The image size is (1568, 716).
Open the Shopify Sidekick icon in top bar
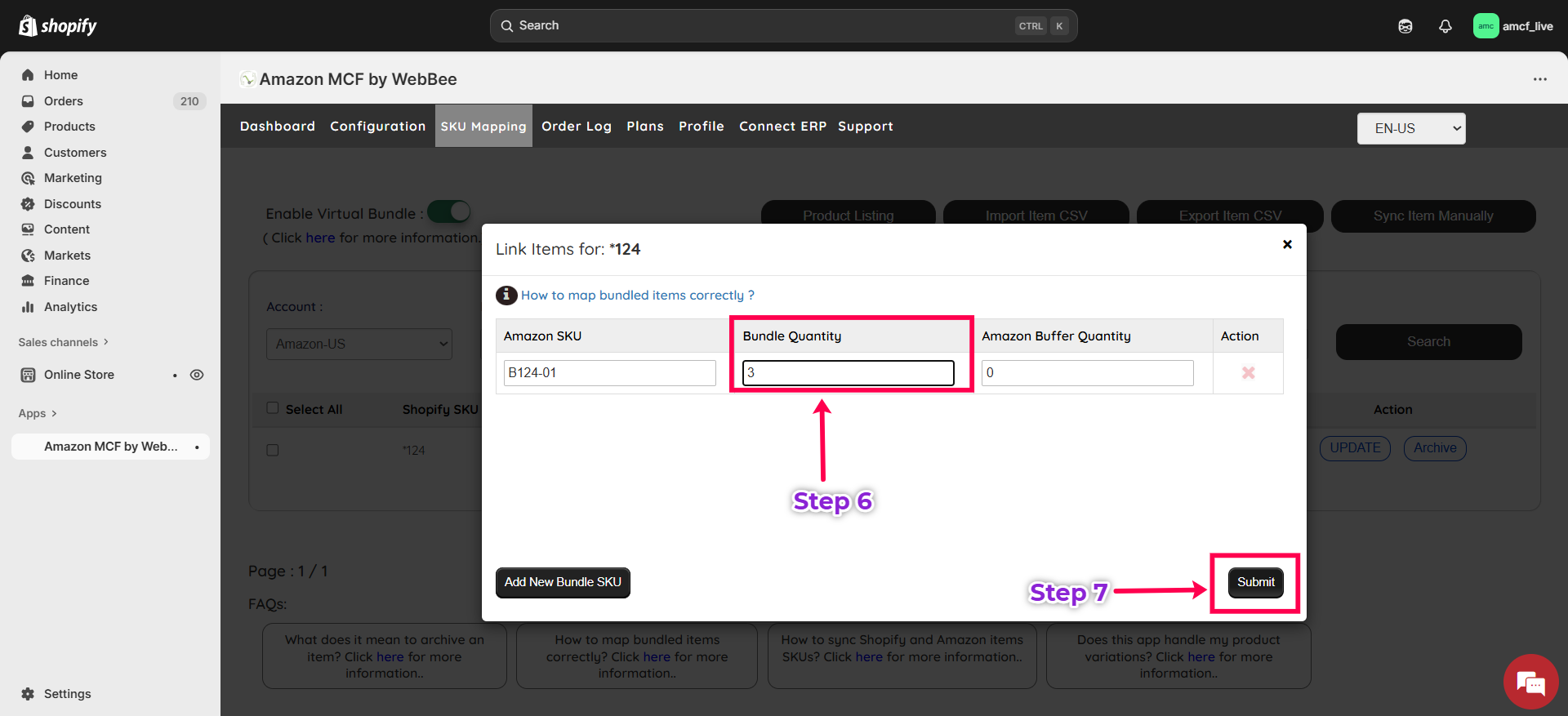(x=1405, y=26)
